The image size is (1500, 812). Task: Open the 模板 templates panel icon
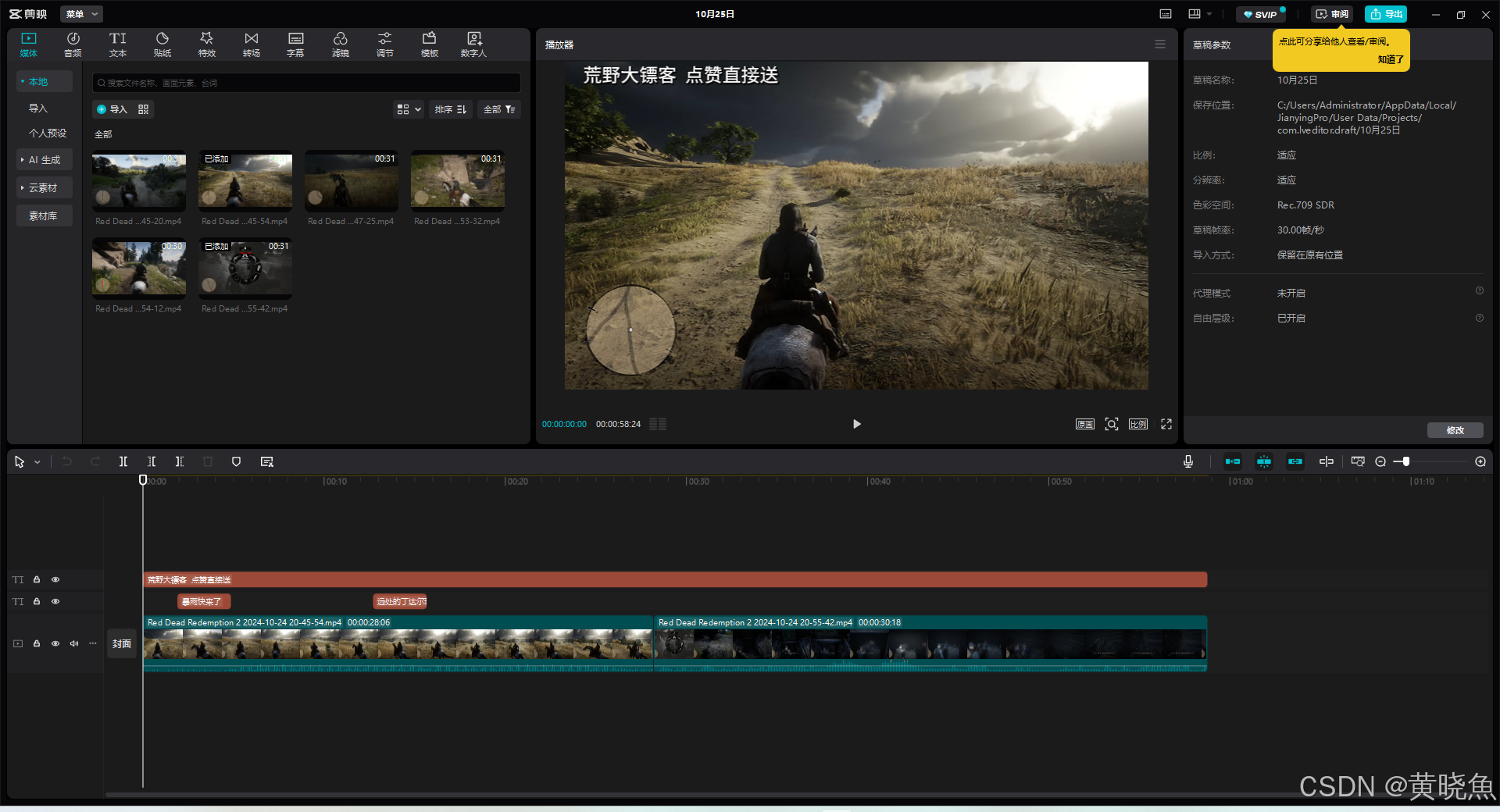point(430,45)
